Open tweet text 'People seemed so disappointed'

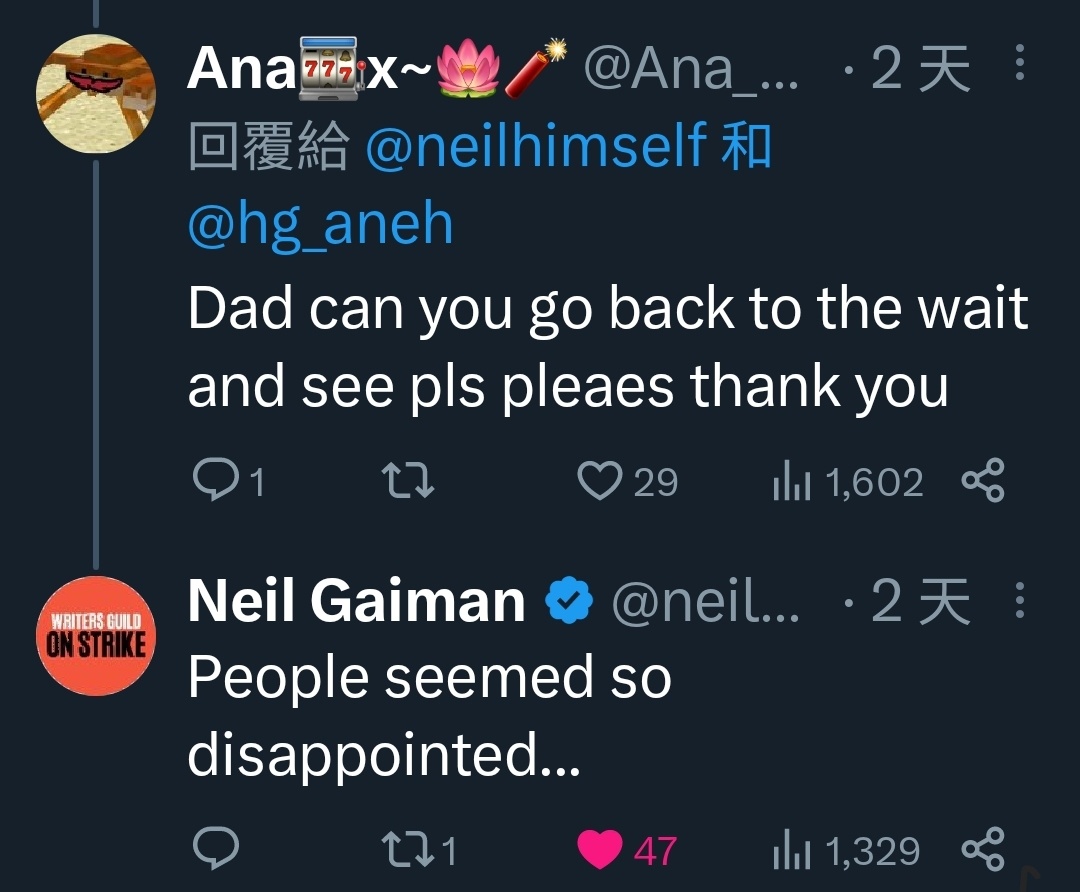point(429,716)
